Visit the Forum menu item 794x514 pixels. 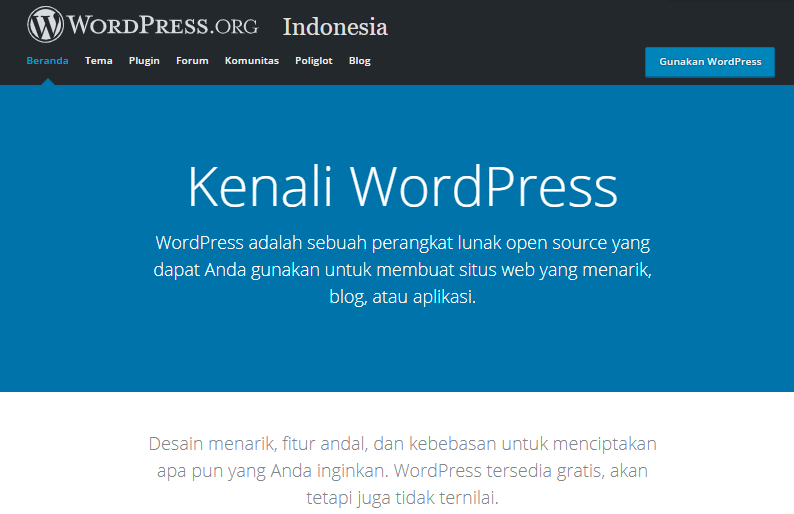pyautogui.click(x=192, y=61)
